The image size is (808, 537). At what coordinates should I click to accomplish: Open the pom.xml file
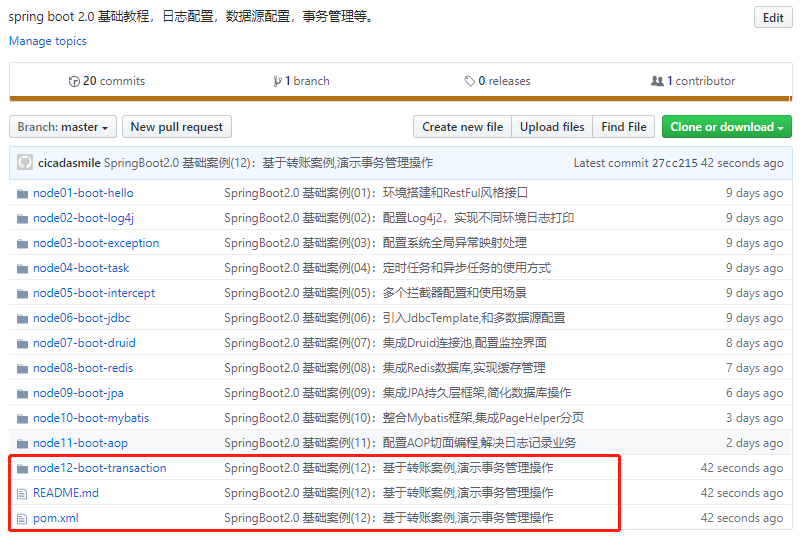coord(56,518)
